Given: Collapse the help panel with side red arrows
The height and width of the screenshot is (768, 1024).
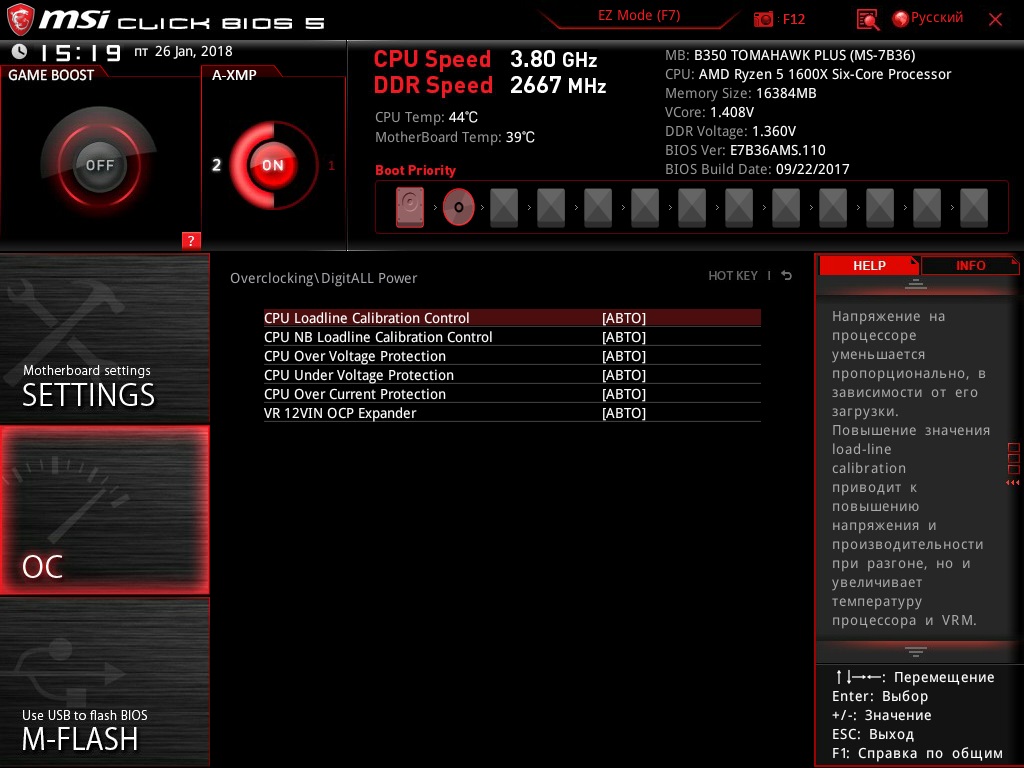Looking at the screenshot, I should pos(1013,483).
